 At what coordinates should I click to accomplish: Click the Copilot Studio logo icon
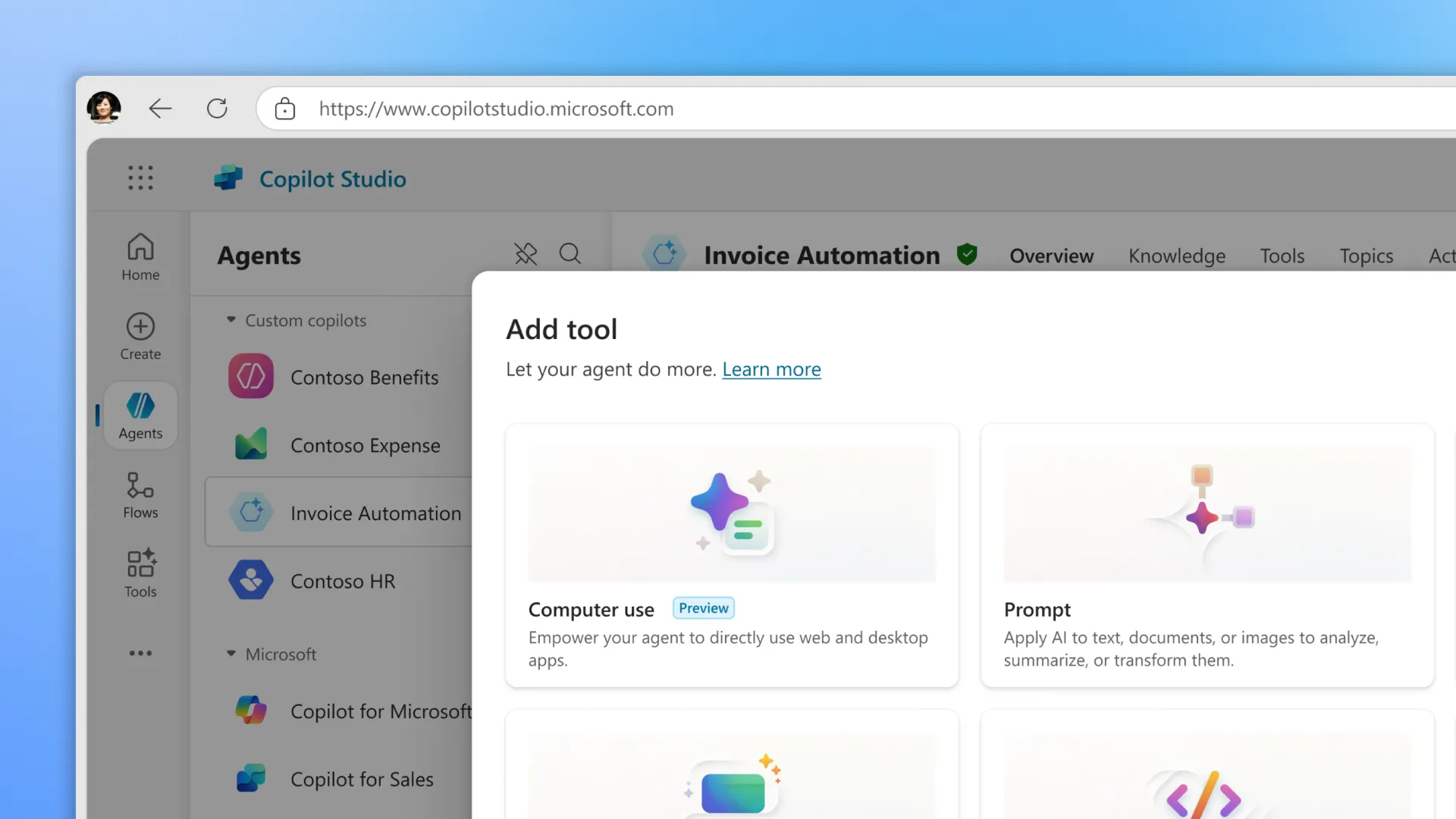pos(228,178)
